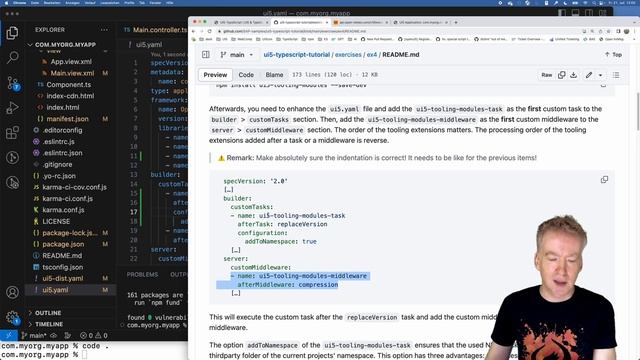This screenshot has height=360, width=640.
Task: Open the PROBLEMS panel tab
Action: pyautogui.click(x=142, y=274)
